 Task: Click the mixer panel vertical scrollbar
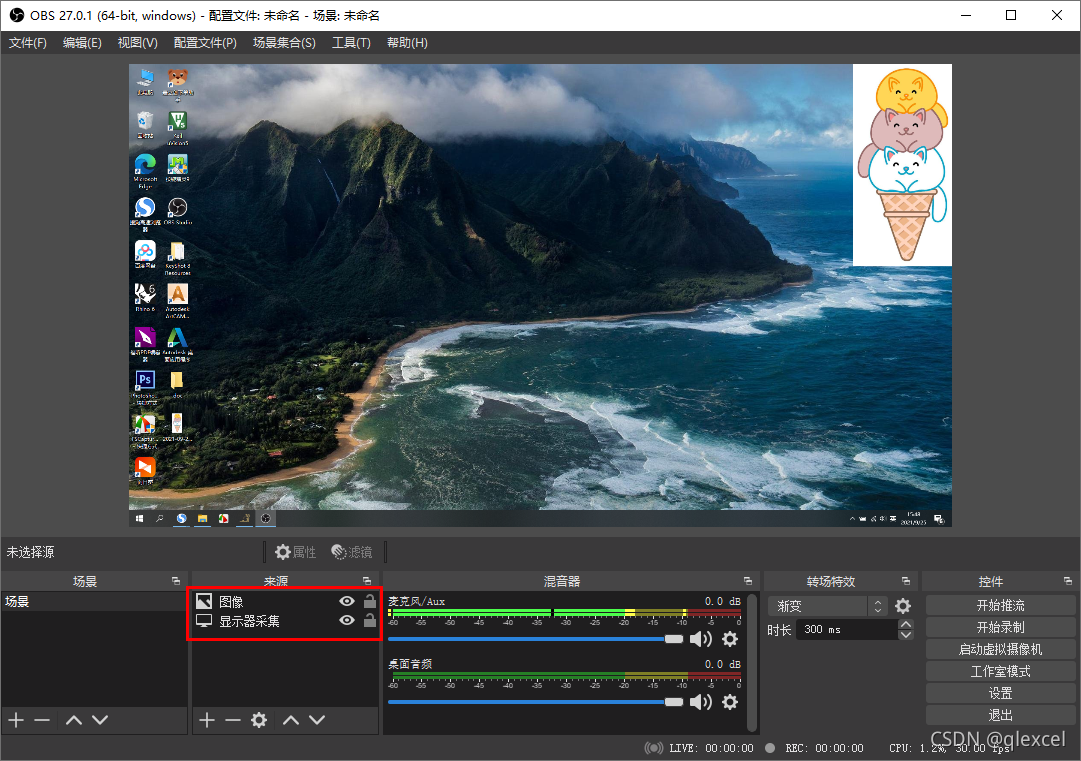751,662
